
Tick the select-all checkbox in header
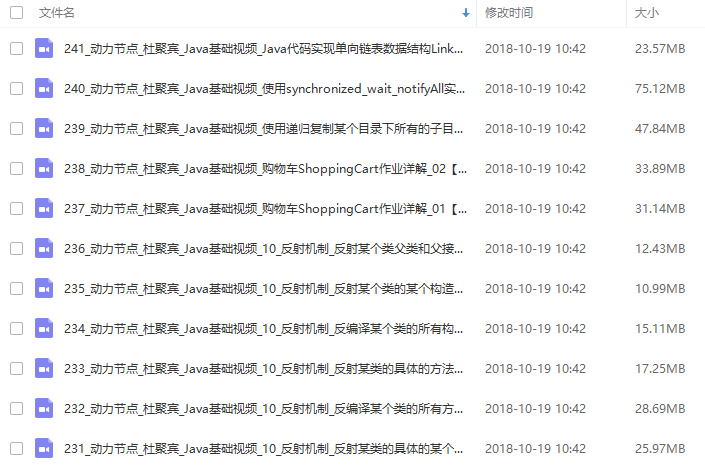[17, 13]
